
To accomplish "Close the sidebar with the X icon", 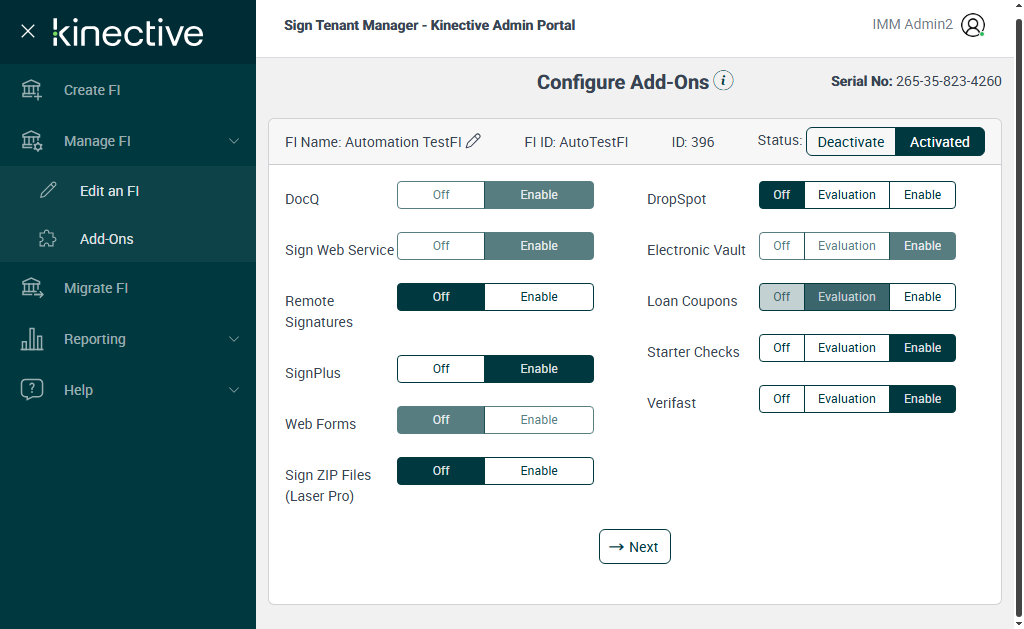I will click(27, 31).
